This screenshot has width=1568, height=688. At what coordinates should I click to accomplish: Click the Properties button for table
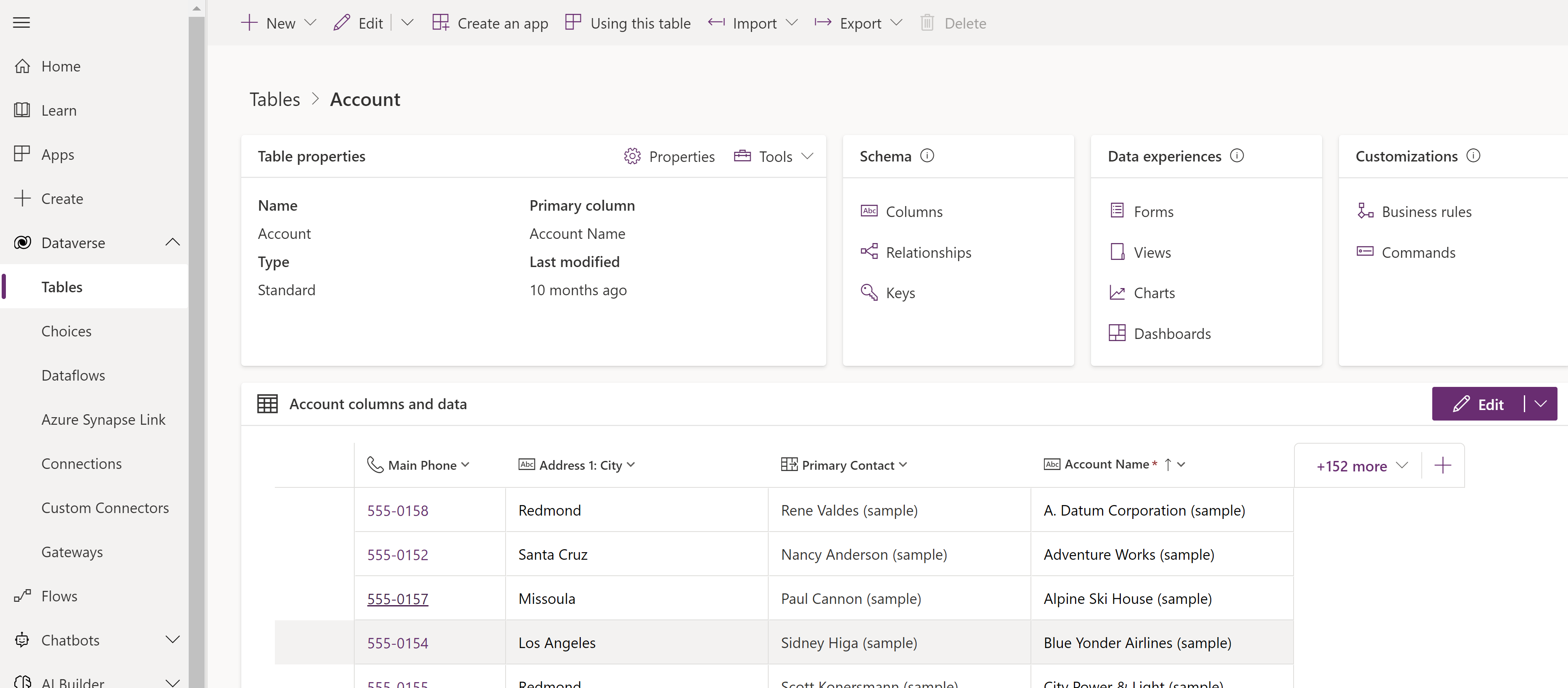coord(670,156)
